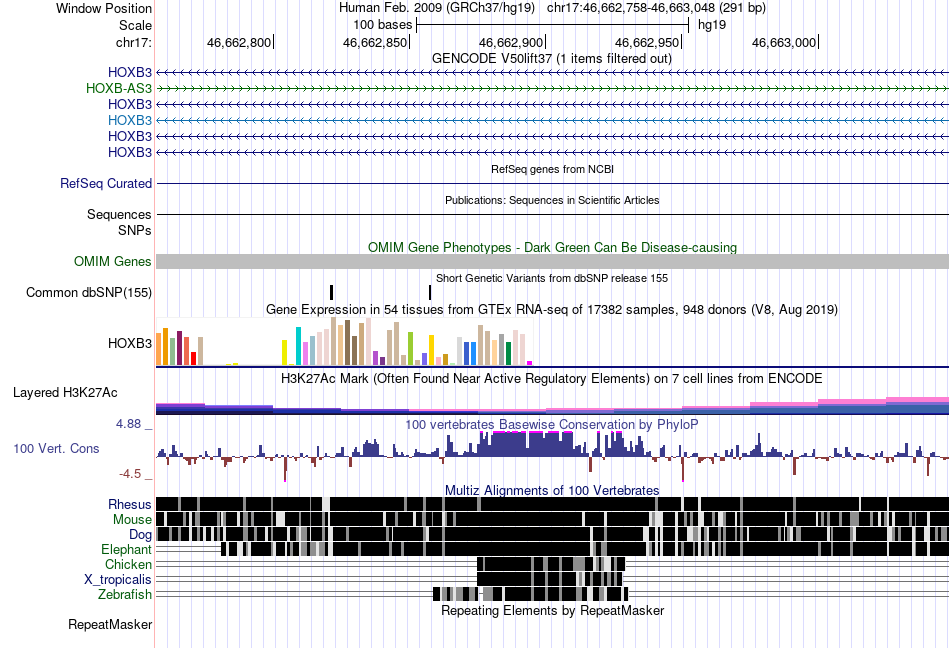Click Short Genetic Variants from dbSNP title

point(552,279)
